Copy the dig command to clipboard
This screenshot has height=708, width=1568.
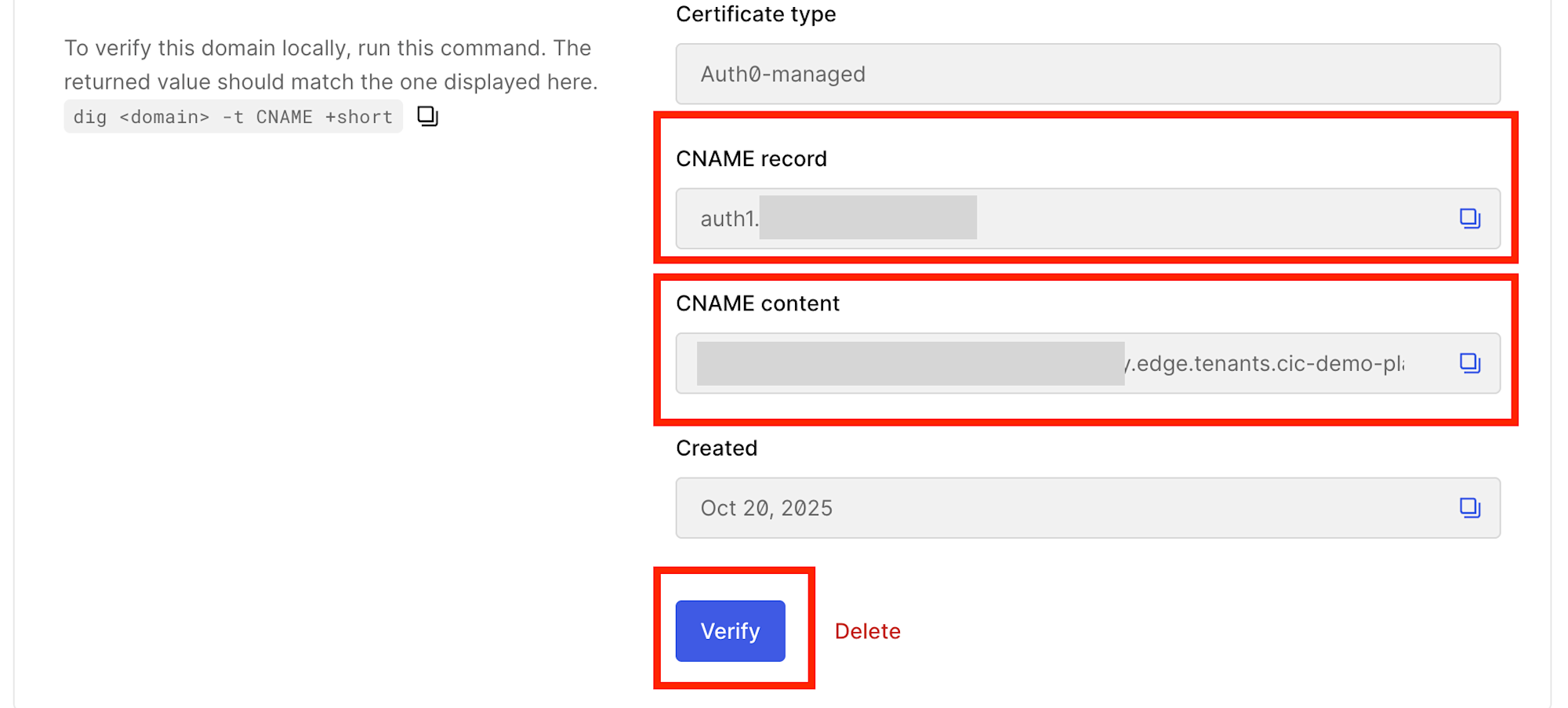pos(427,116)
